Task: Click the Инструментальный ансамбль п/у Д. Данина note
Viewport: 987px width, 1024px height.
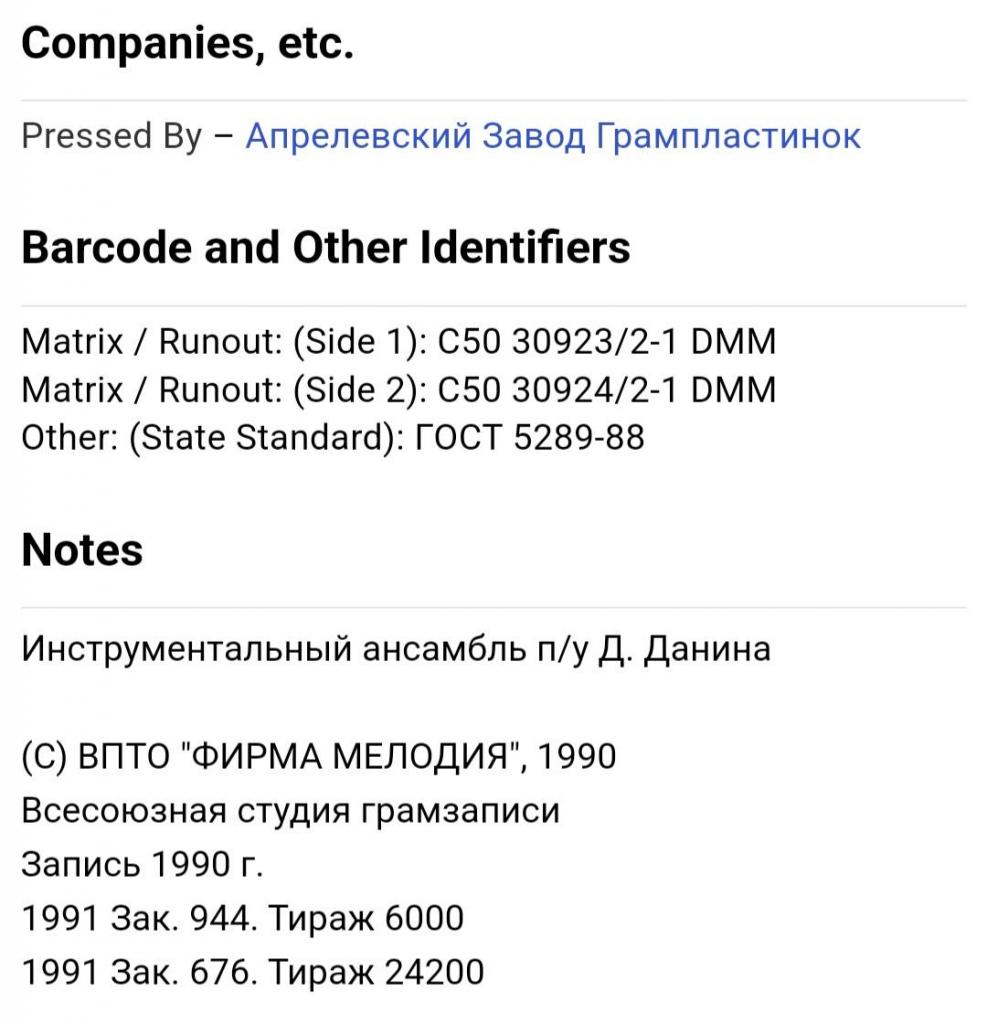Action: click(x=396, y=650)
